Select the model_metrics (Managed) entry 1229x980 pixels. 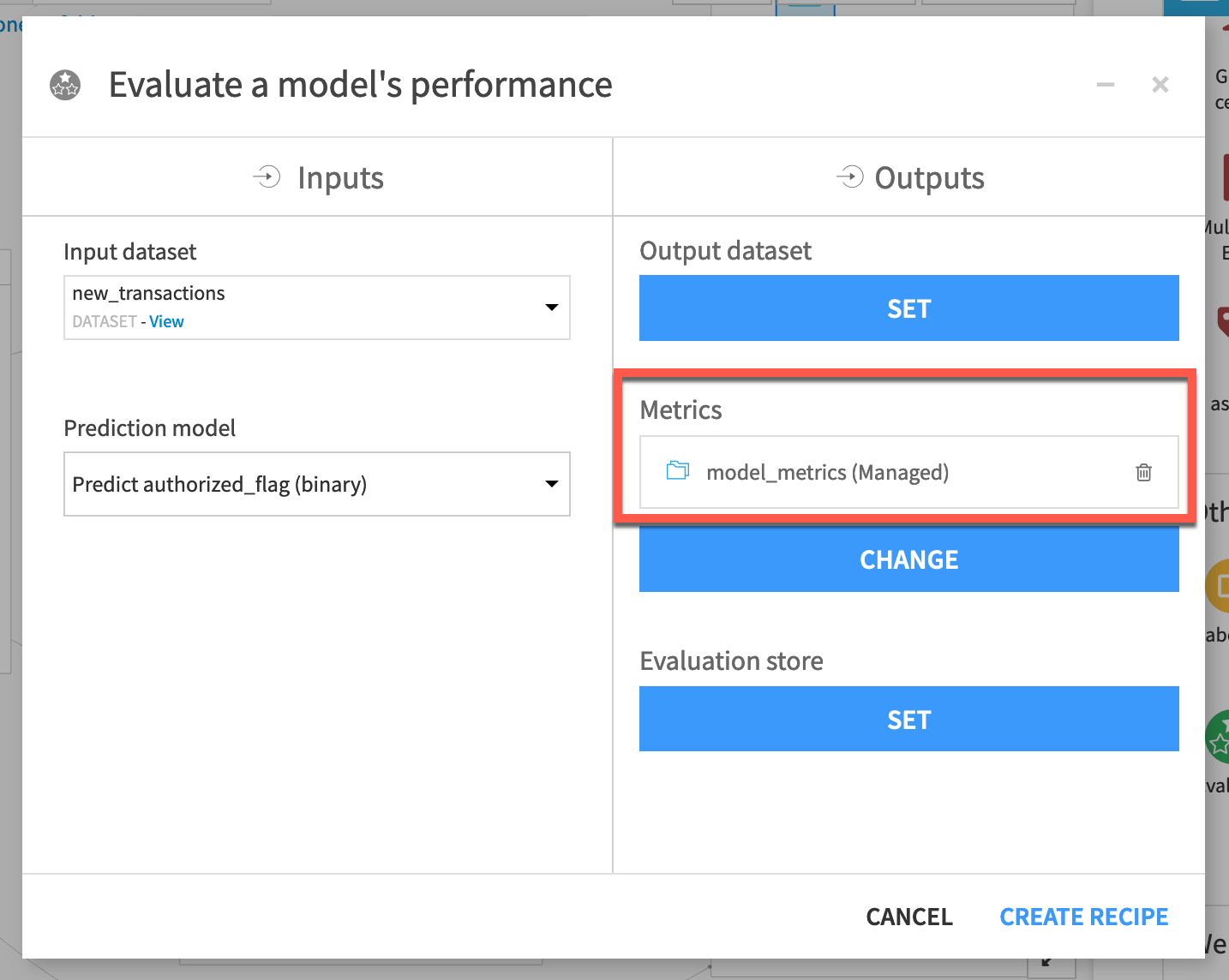[827, 473]
